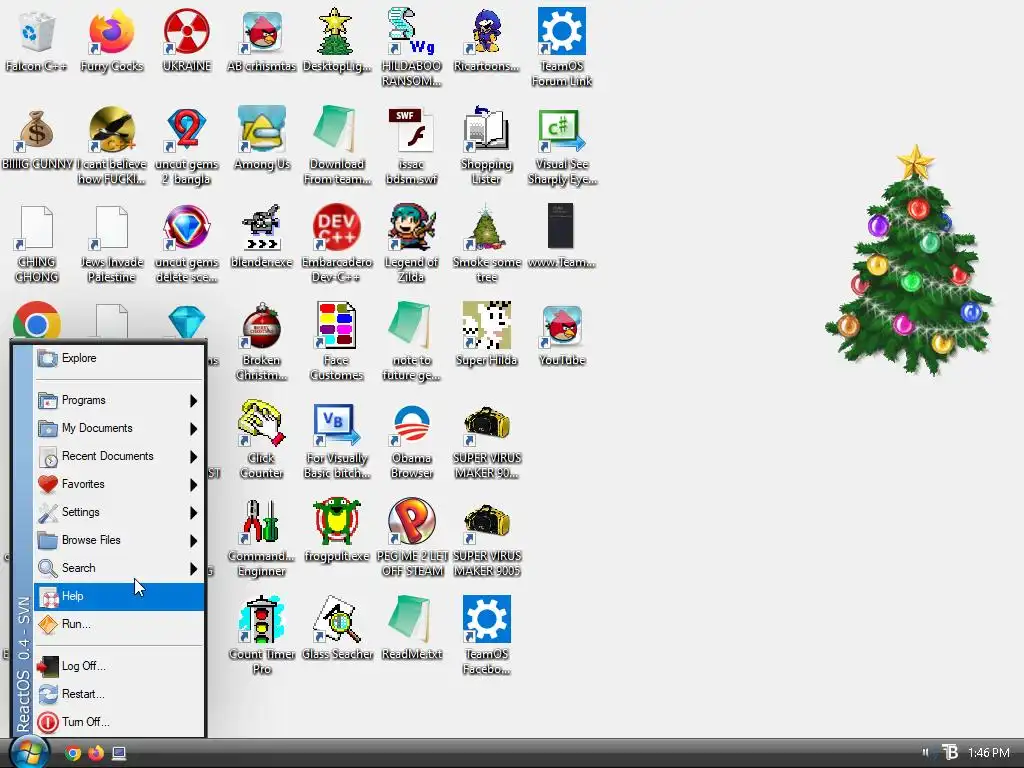
Task: Open Chrome from taskbar quick launch
Action: [x=73, y=753]
